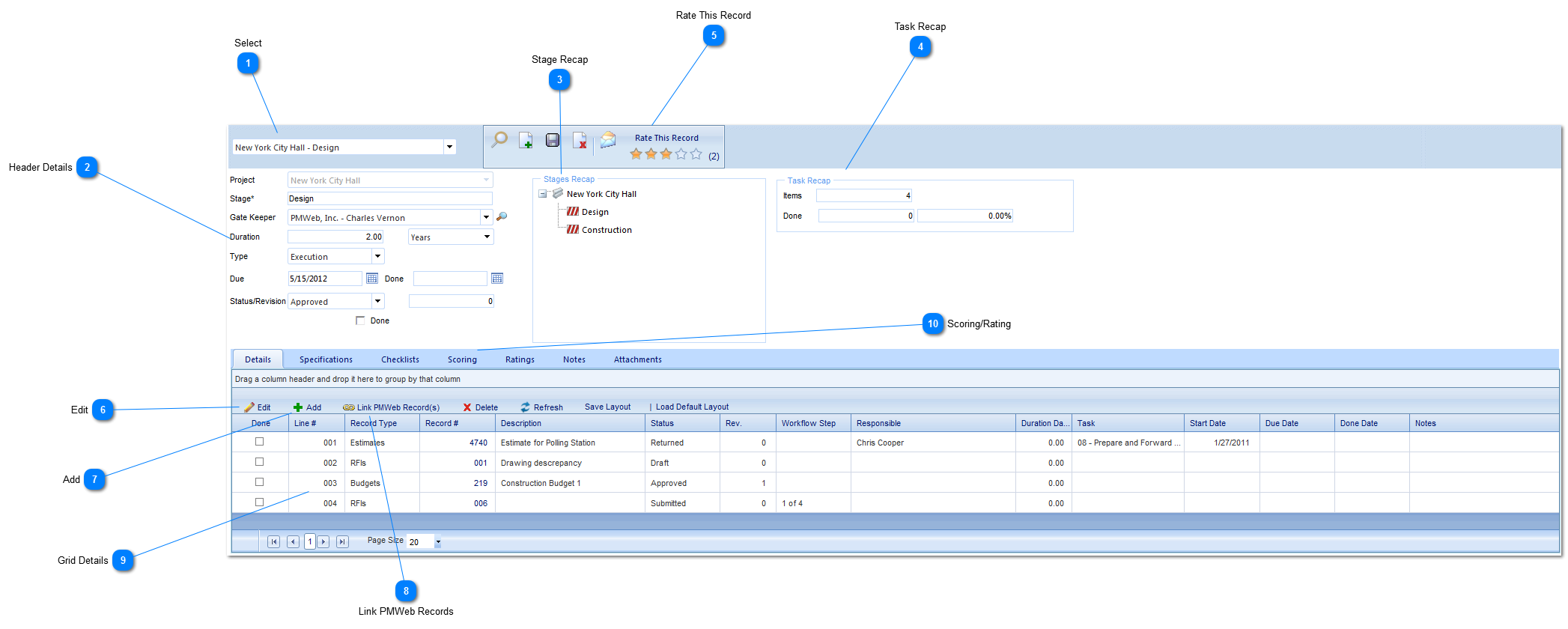1568x629 pixels.
Task: Rate the record with the first star
Action: point(636,154)
